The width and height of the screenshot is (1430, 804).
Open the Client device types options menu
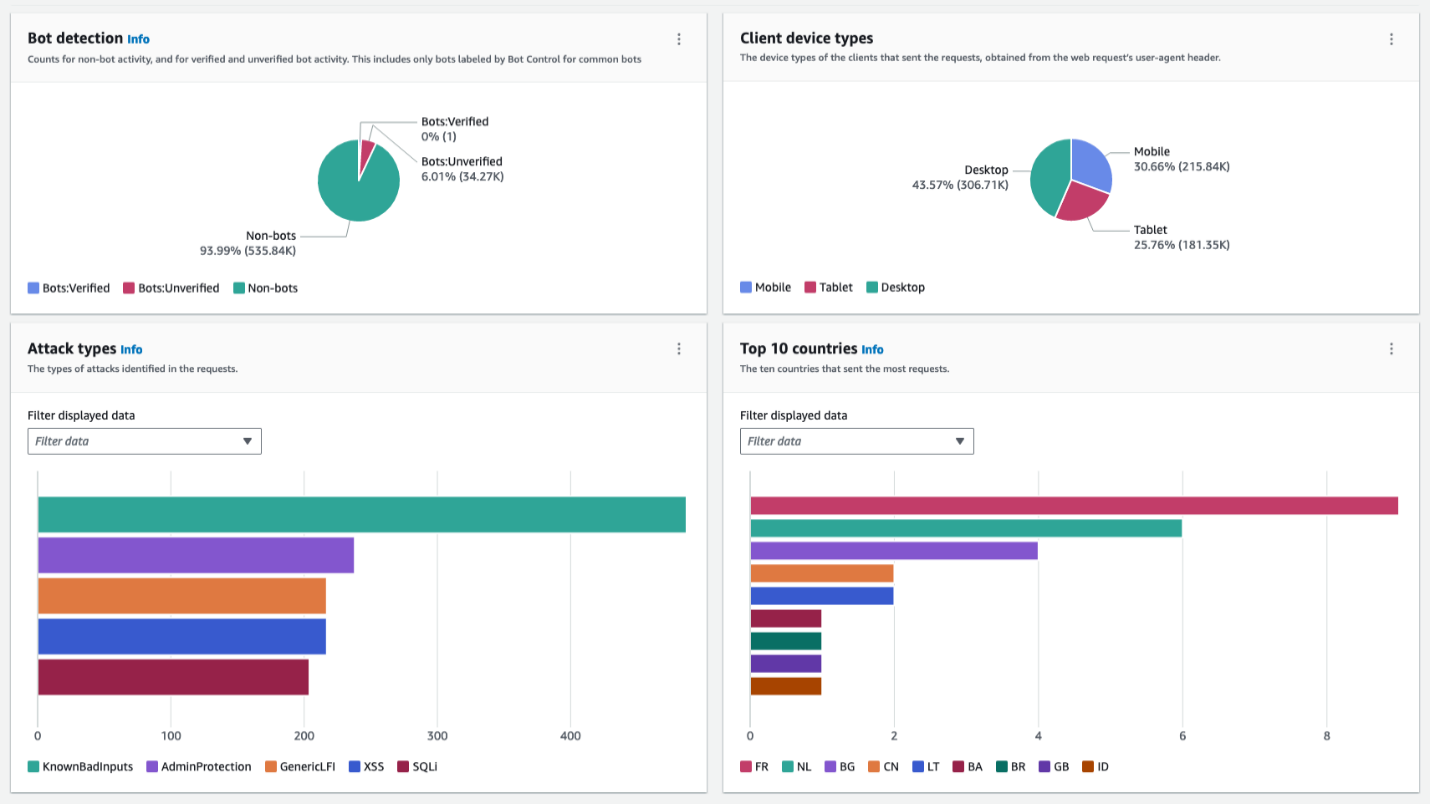click(x=1391, y=38)
